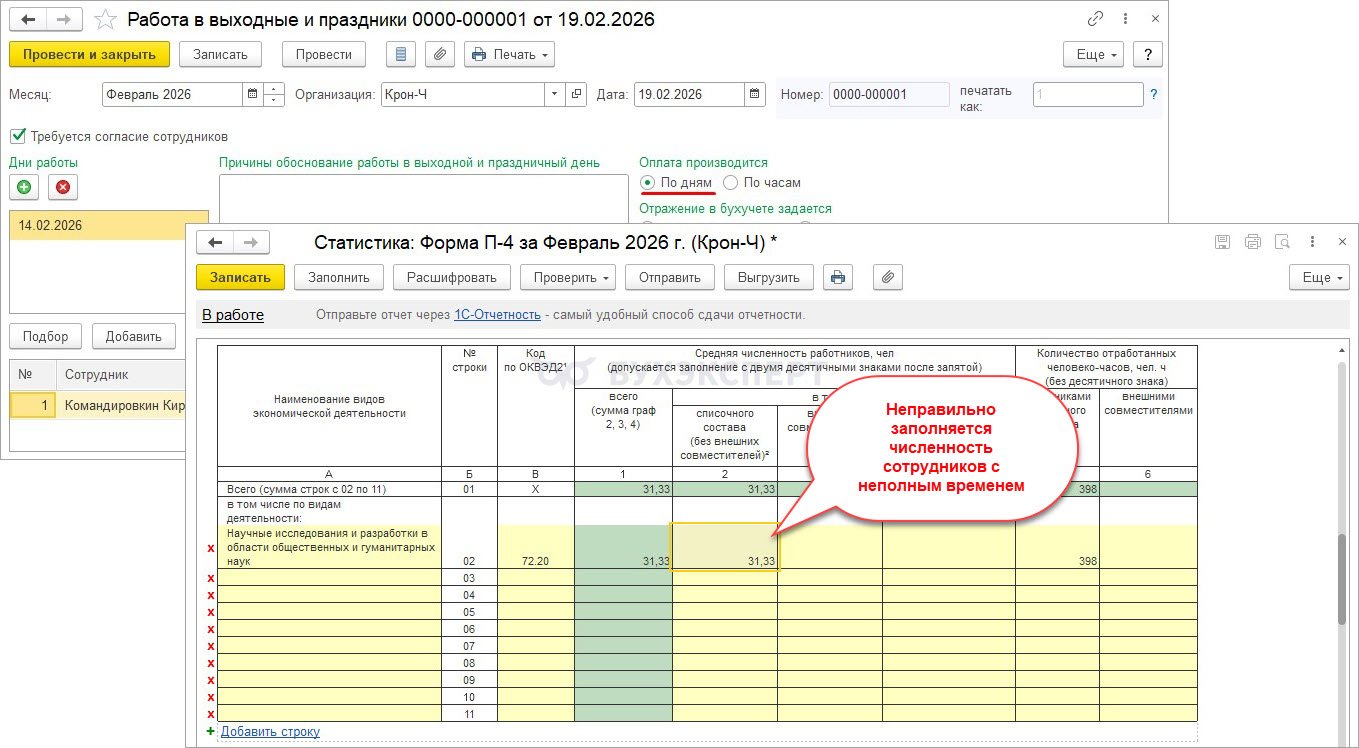Select the 'По часам' radio button
Viewport: 1359px width, 748px height.
[730, 183]
